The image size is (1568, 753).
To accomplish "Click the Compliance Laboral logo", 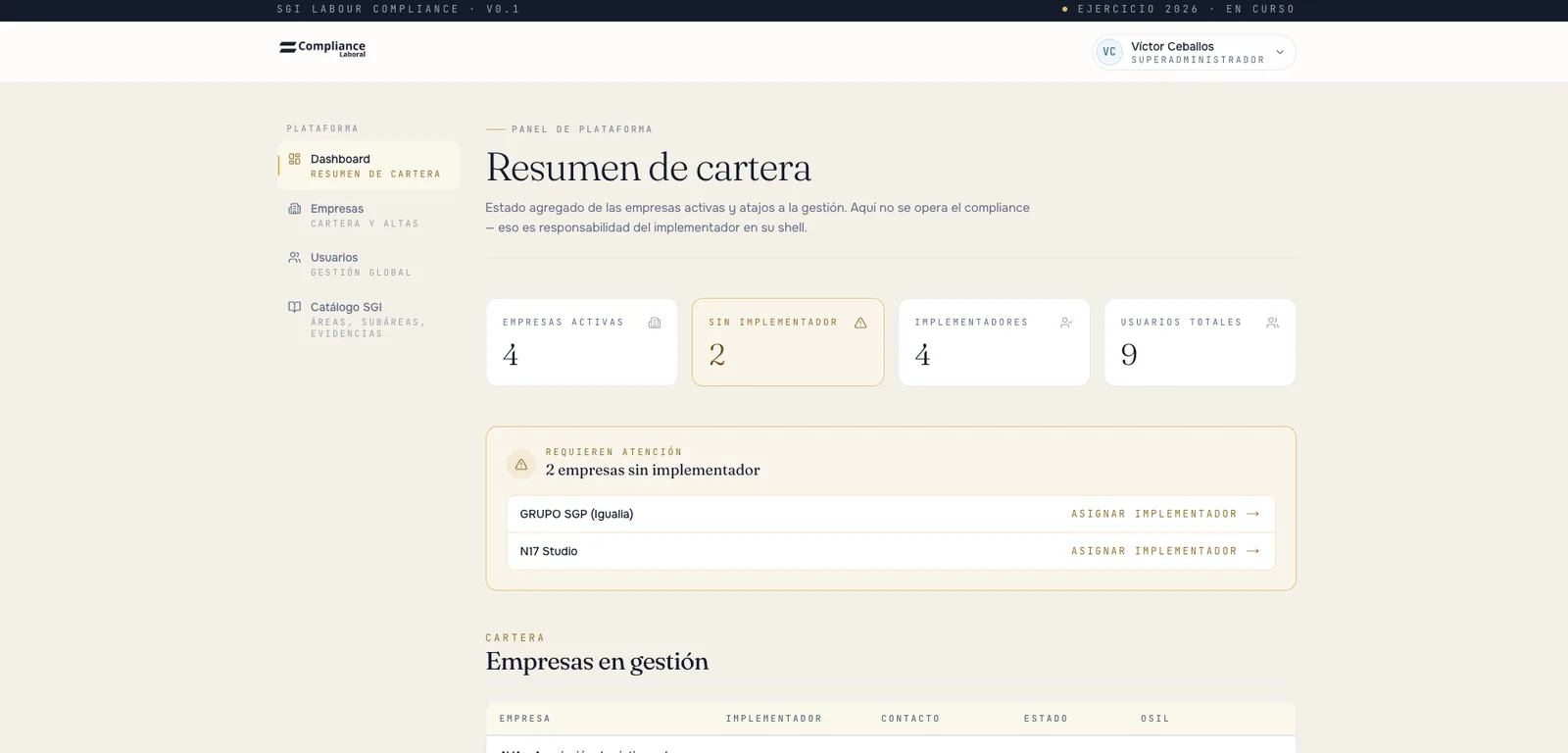I will pos(322,48).
